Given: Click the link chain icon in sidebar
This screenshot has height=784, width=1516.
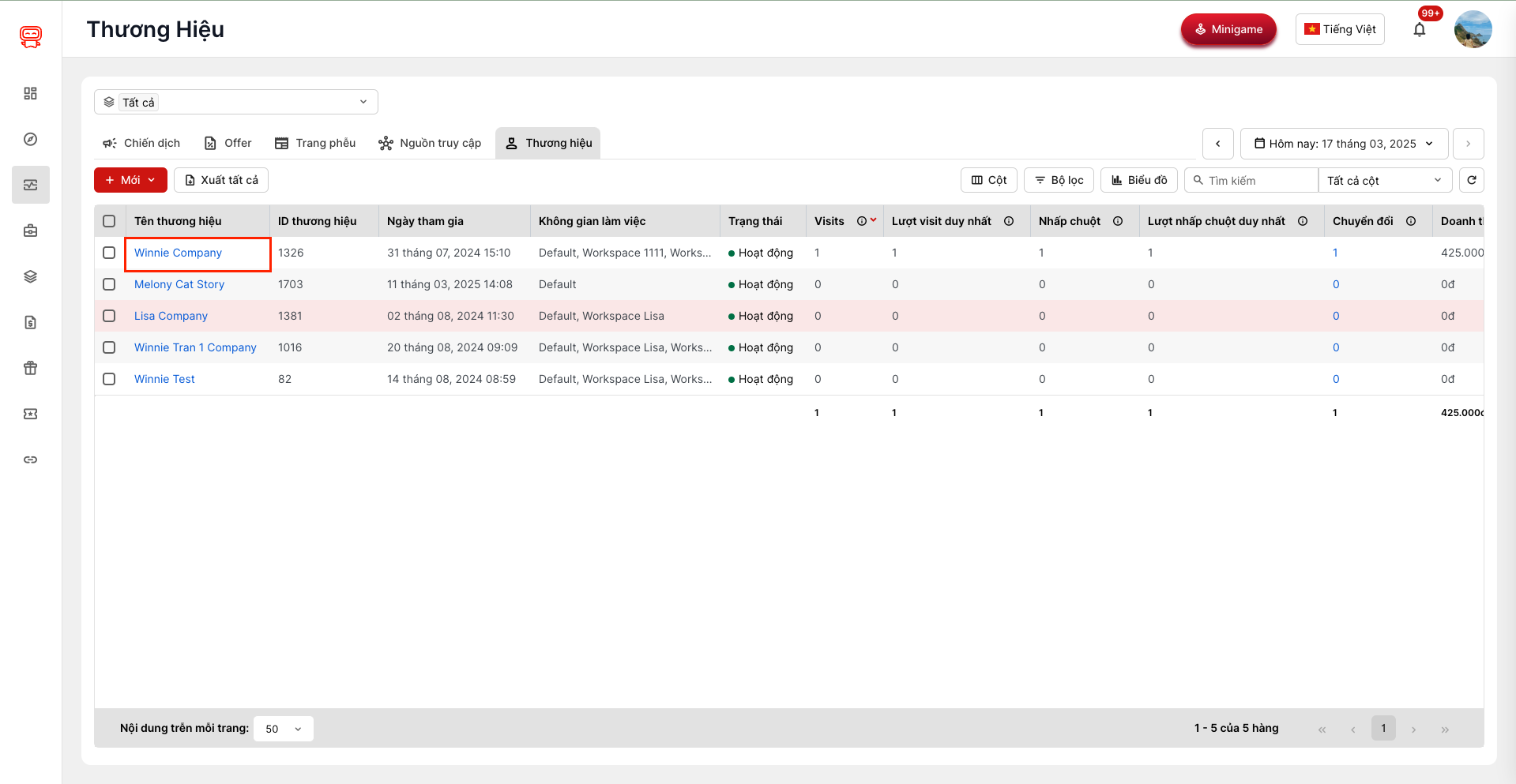Looking at the screenshot, I should tap(30, 460).
